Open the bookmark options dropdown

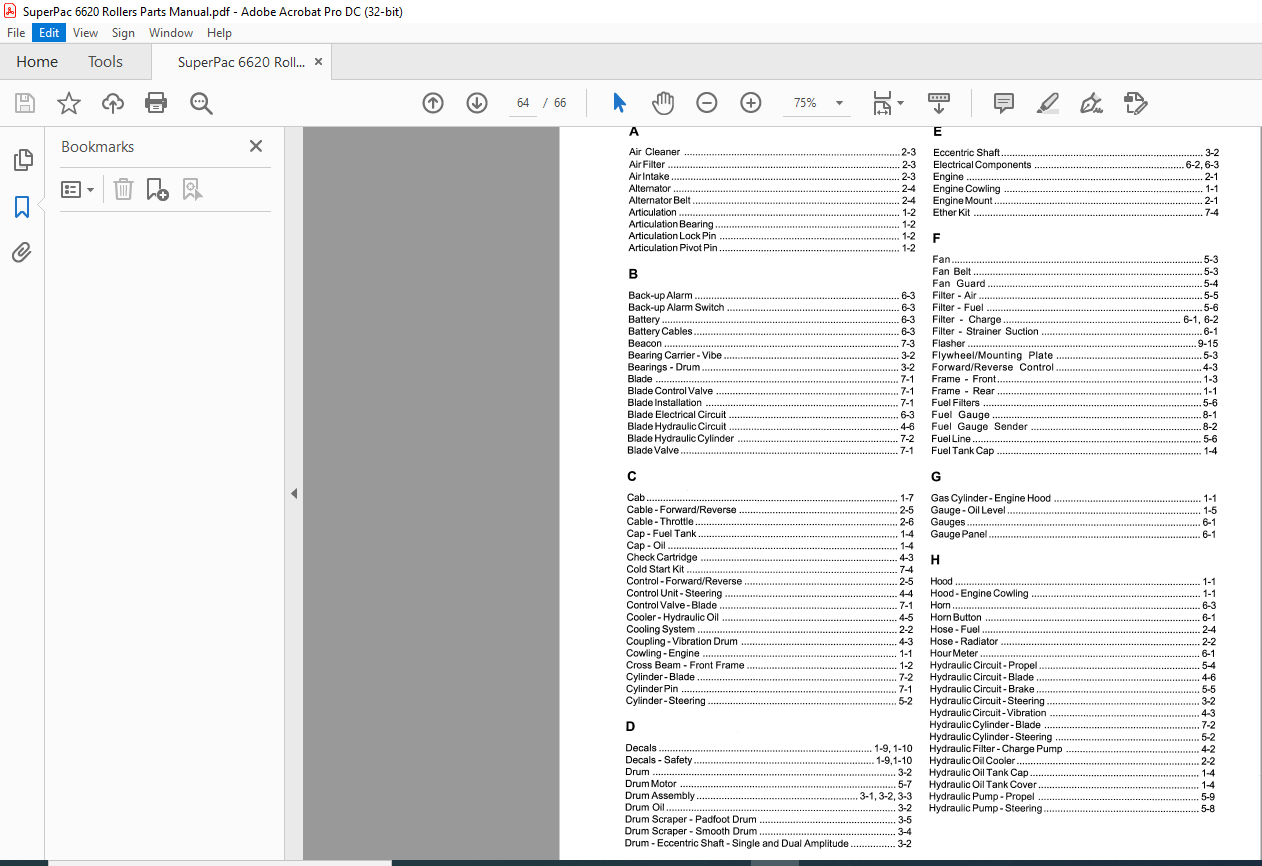pos(78,189)
